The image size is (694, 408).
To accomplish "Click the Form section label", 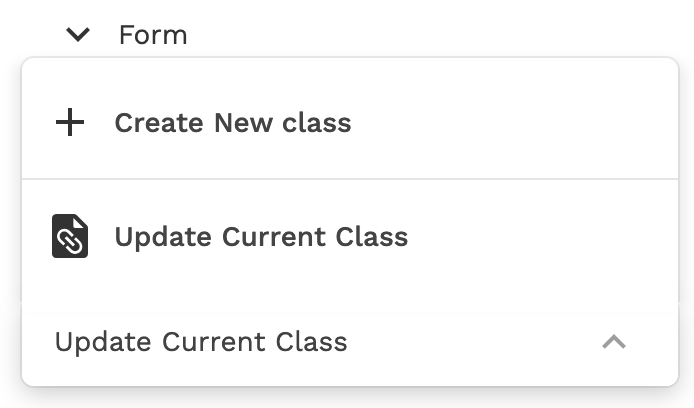I will tap(153, 35).
